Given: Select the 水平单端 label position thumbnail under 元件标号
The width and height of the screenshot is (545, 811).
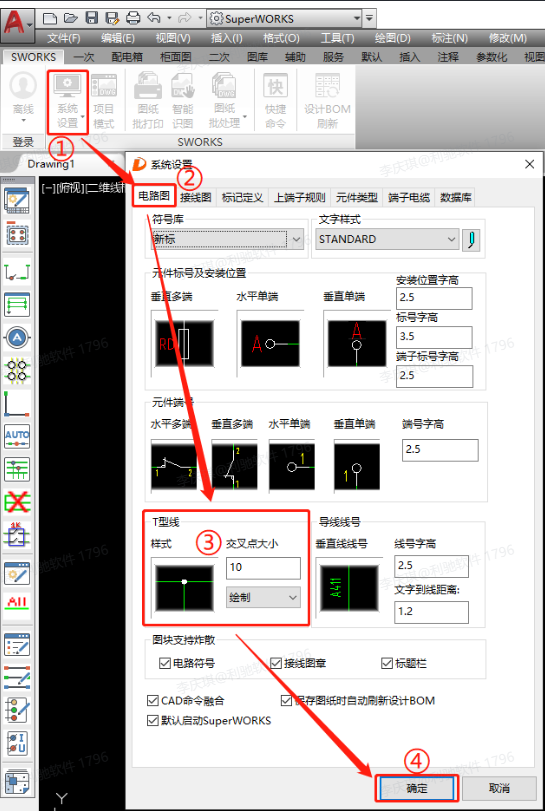Looking at the screenshot, I should (x=270, y=343).
